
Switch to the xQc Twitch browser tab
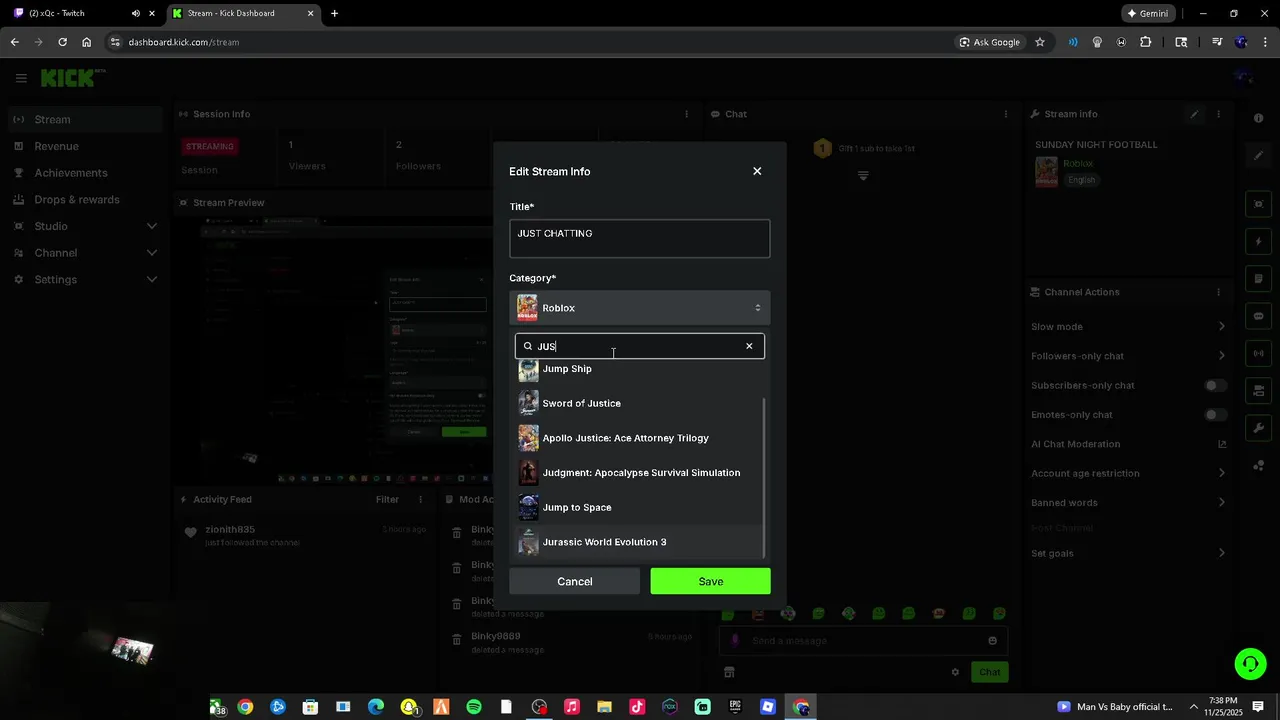coord(80,13)
